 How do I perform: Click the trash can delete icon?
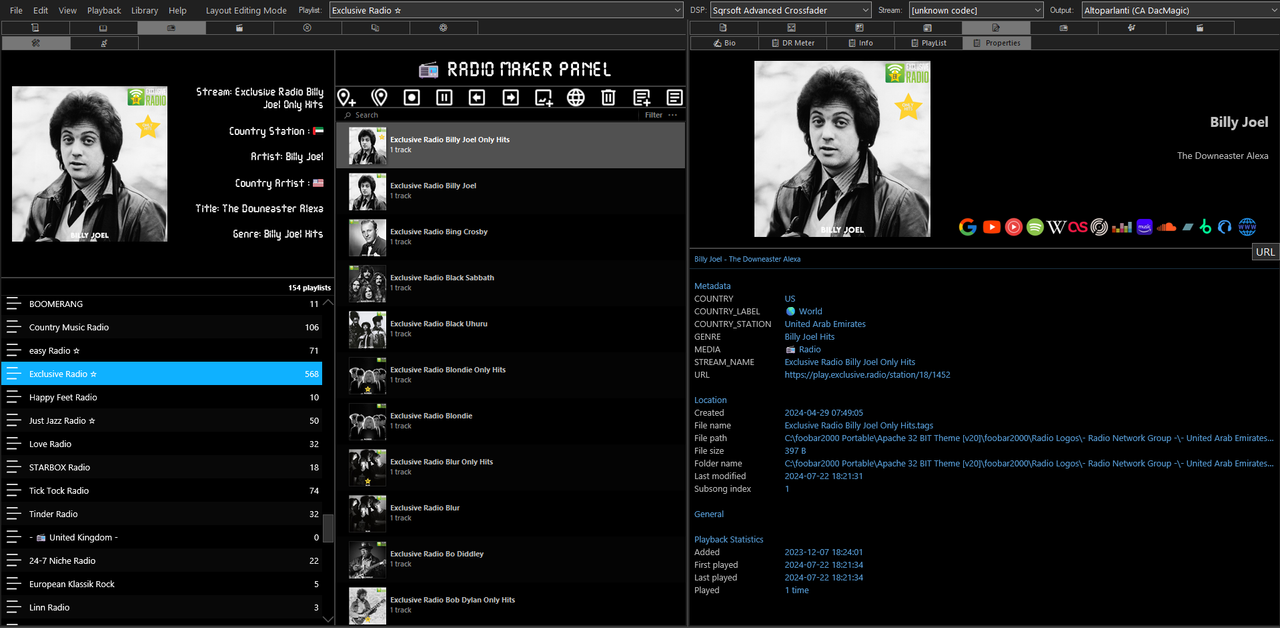608,97
